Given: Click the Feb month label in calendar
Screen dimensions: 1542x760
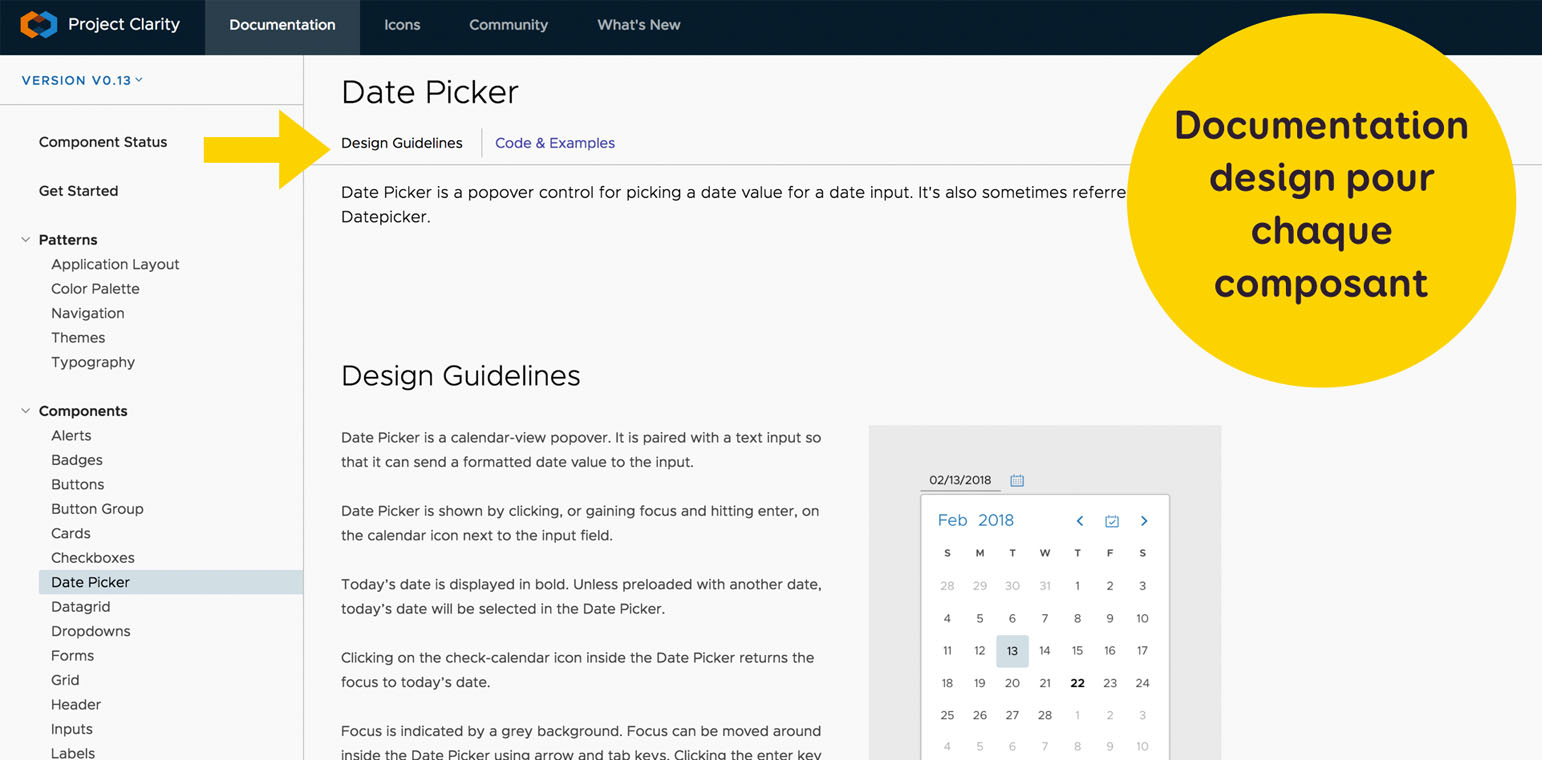Looking at the screenshot, I should click(952, 520).
